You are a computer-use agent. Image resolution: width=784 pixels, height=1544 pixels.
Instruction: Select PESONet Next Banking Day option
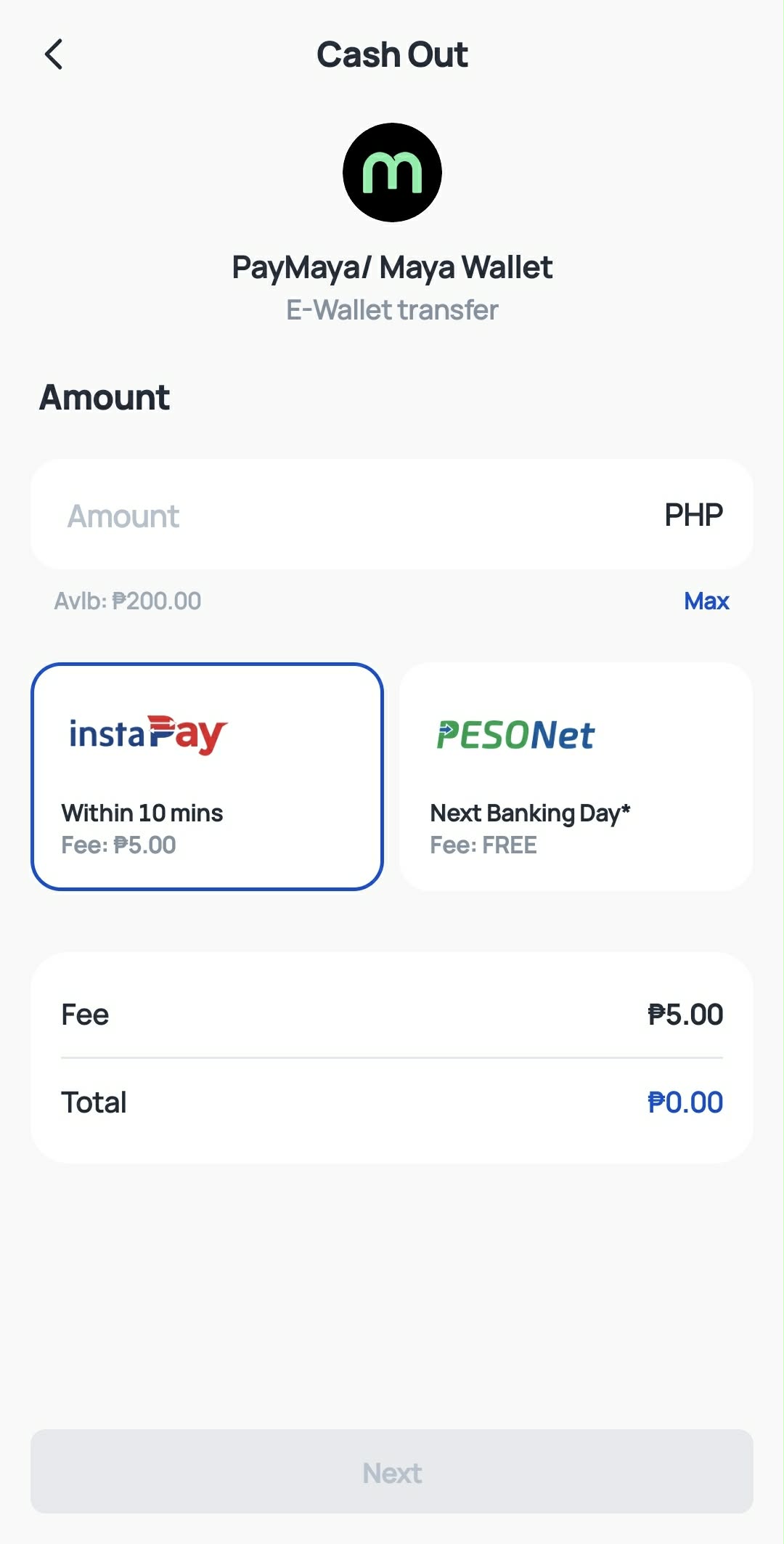[x=576, y=776]
